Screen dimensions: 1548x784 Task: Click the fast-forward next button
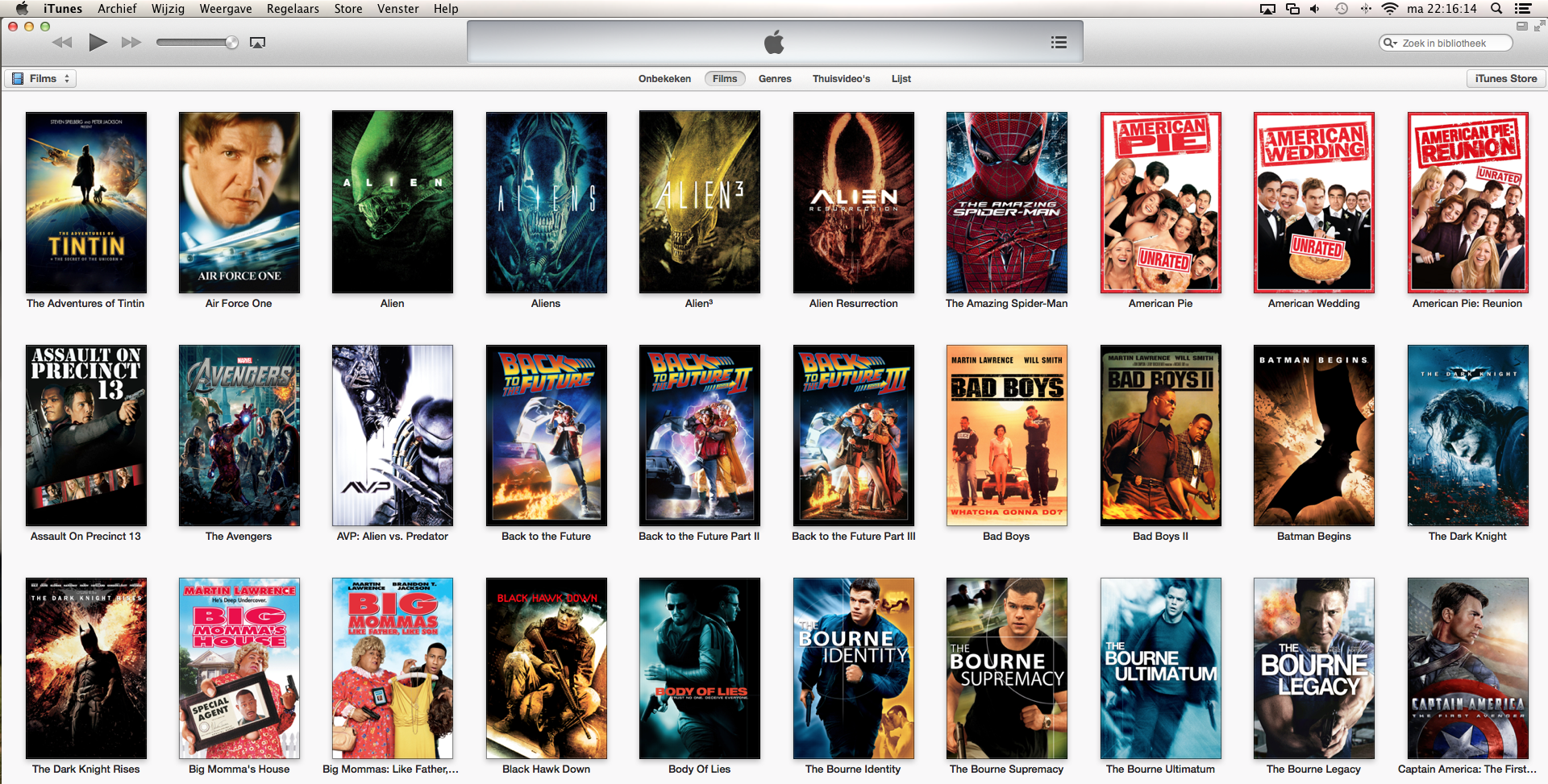click(x=131, y=43)
